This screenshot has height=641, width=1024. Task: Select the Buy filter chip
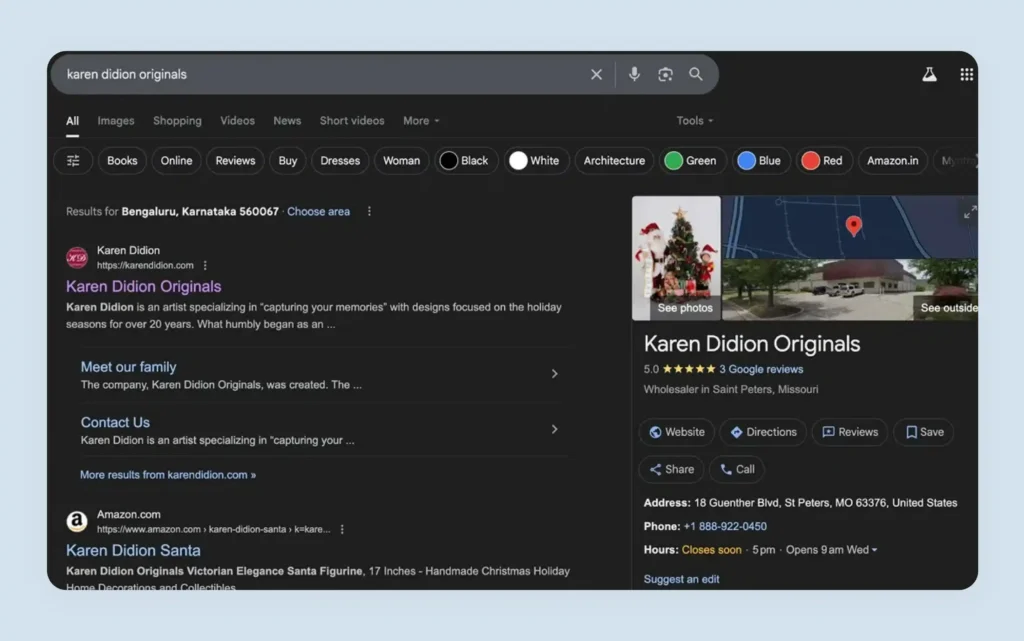point(287,161)
